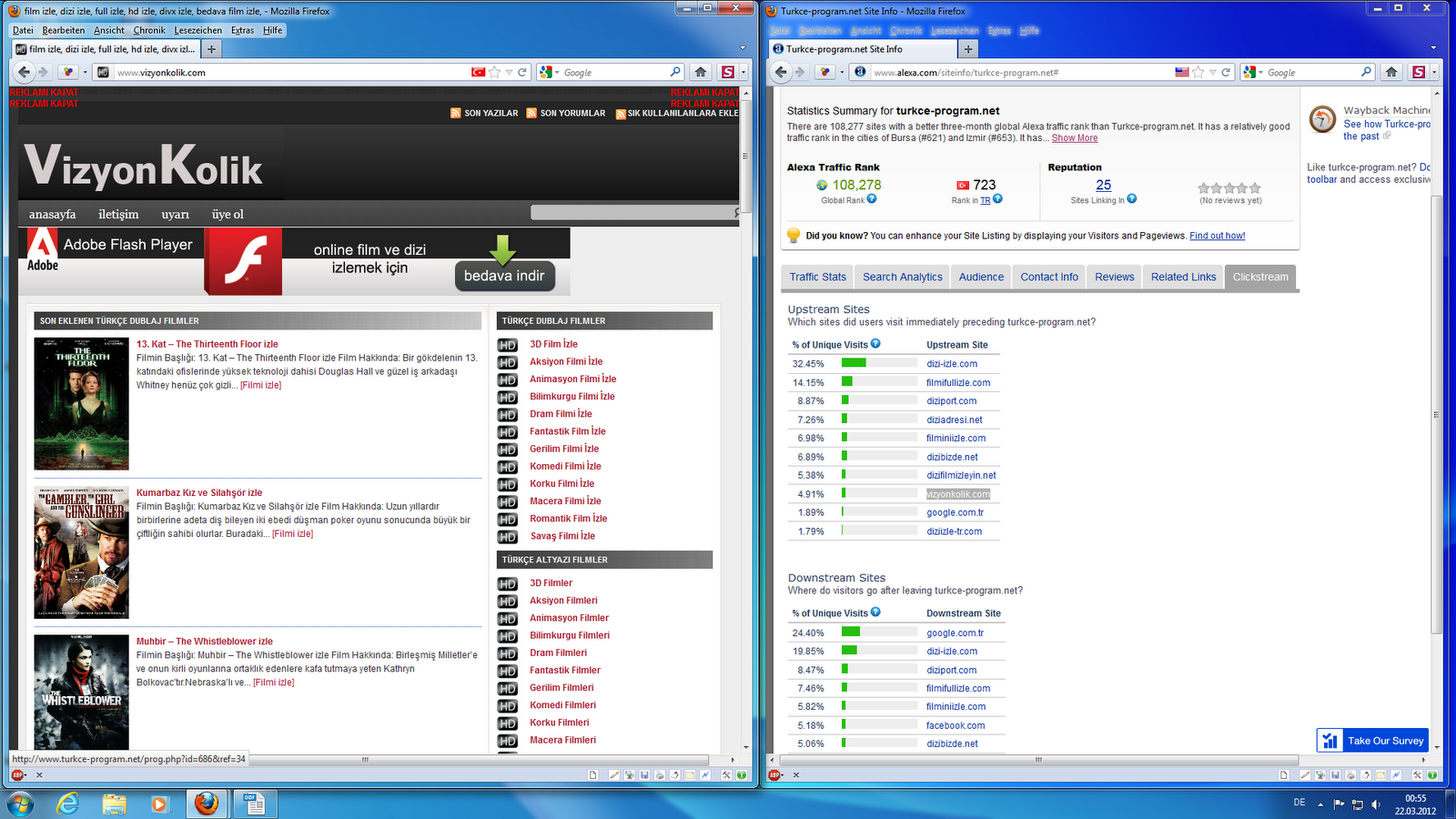Click the Adblock Plus icon in left status bar

(17, 775)
